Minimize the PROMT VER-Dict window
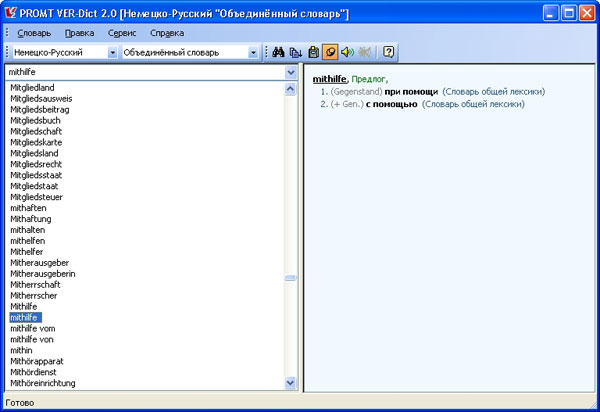This screenshot has width=600, height=412. [551, 13]
